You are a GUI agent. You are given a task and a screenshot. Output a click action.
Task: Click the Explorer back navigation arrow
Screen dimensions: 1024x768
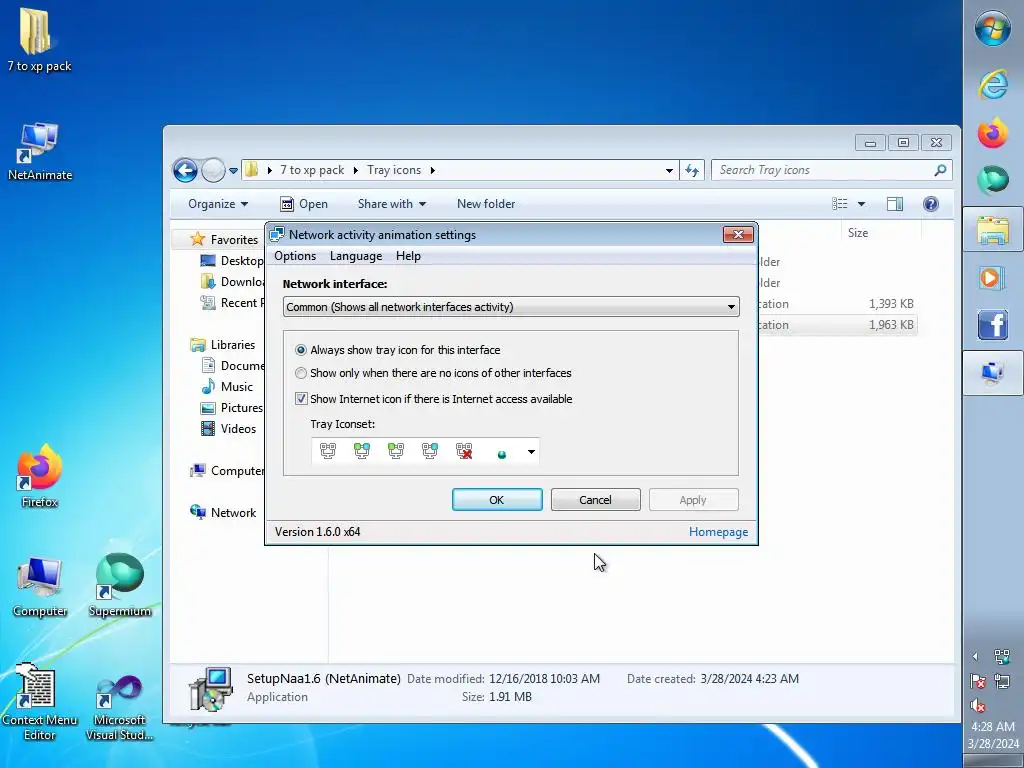(x=185, y=170)
